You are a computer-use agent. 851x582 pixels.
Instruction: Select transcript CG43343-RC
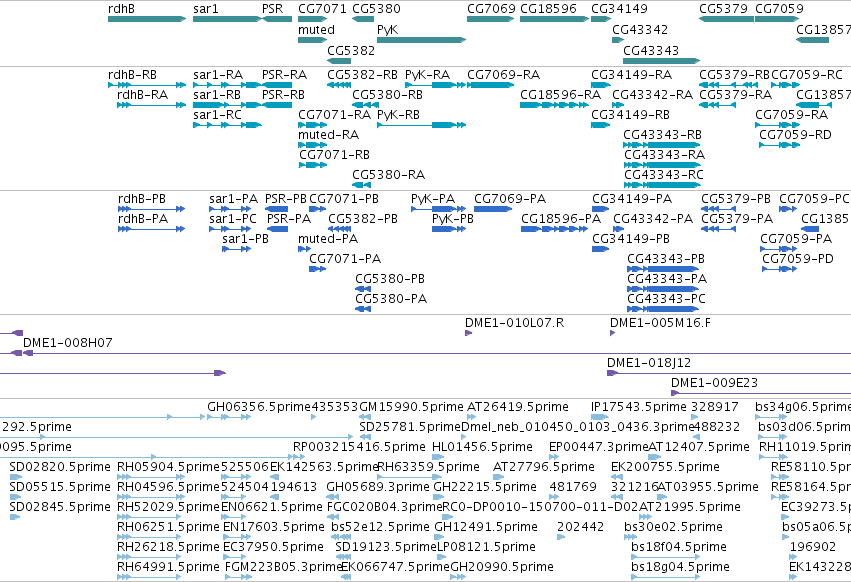tap(662, 186)
